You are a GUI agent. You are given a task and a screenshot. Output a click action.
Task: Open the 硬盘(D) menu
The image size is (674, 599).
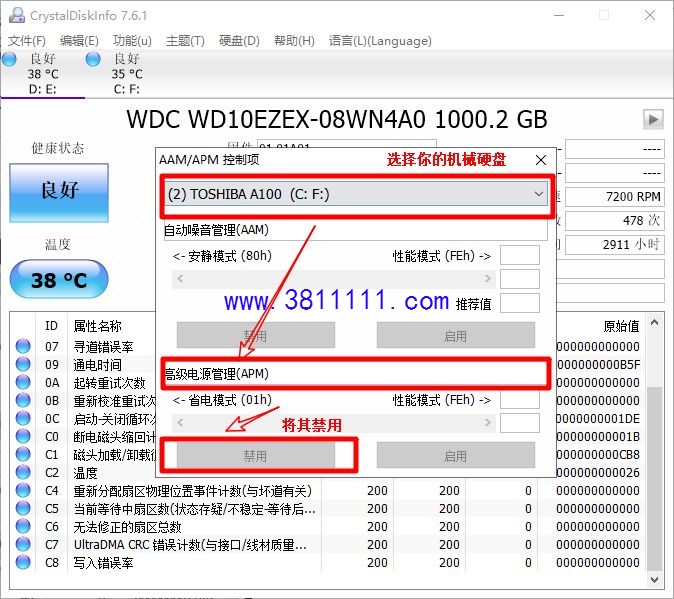(239, 41)
